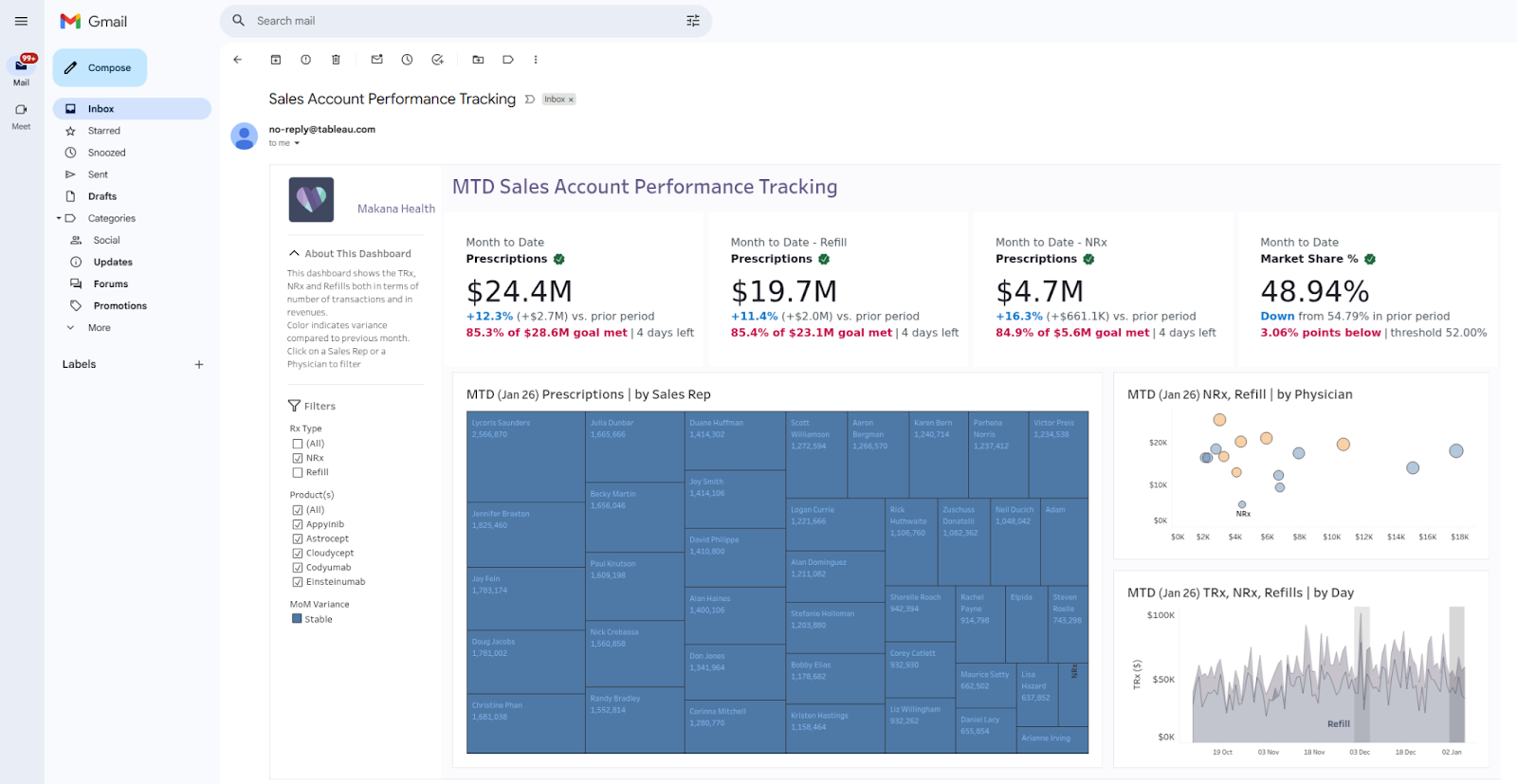Viewport: 1517px width, 784px height.
Task: Toggle the NRx checkbox under Rx Type
Action: [x=298, y=458]
